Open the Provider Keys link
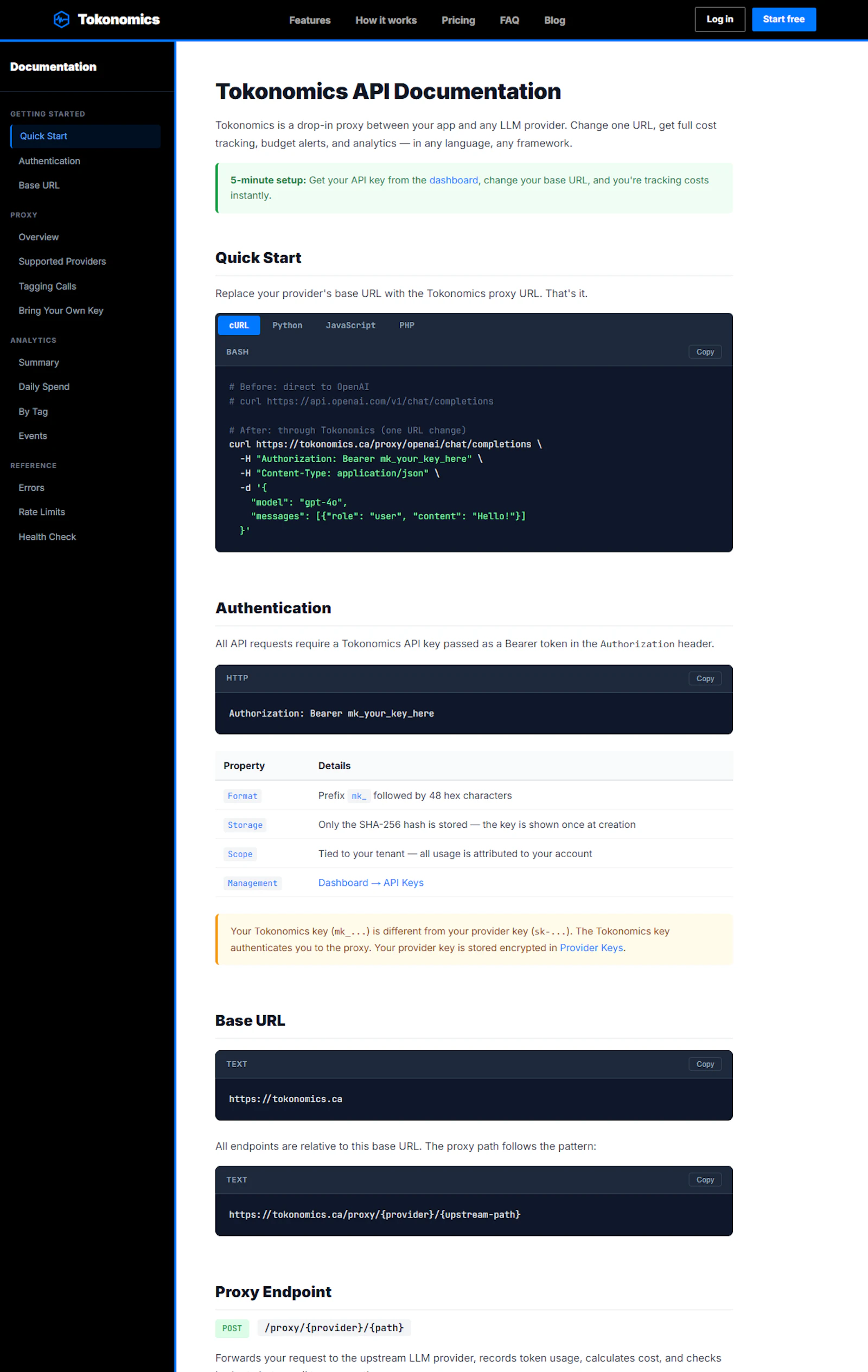868x1372 pixels. 591,948
